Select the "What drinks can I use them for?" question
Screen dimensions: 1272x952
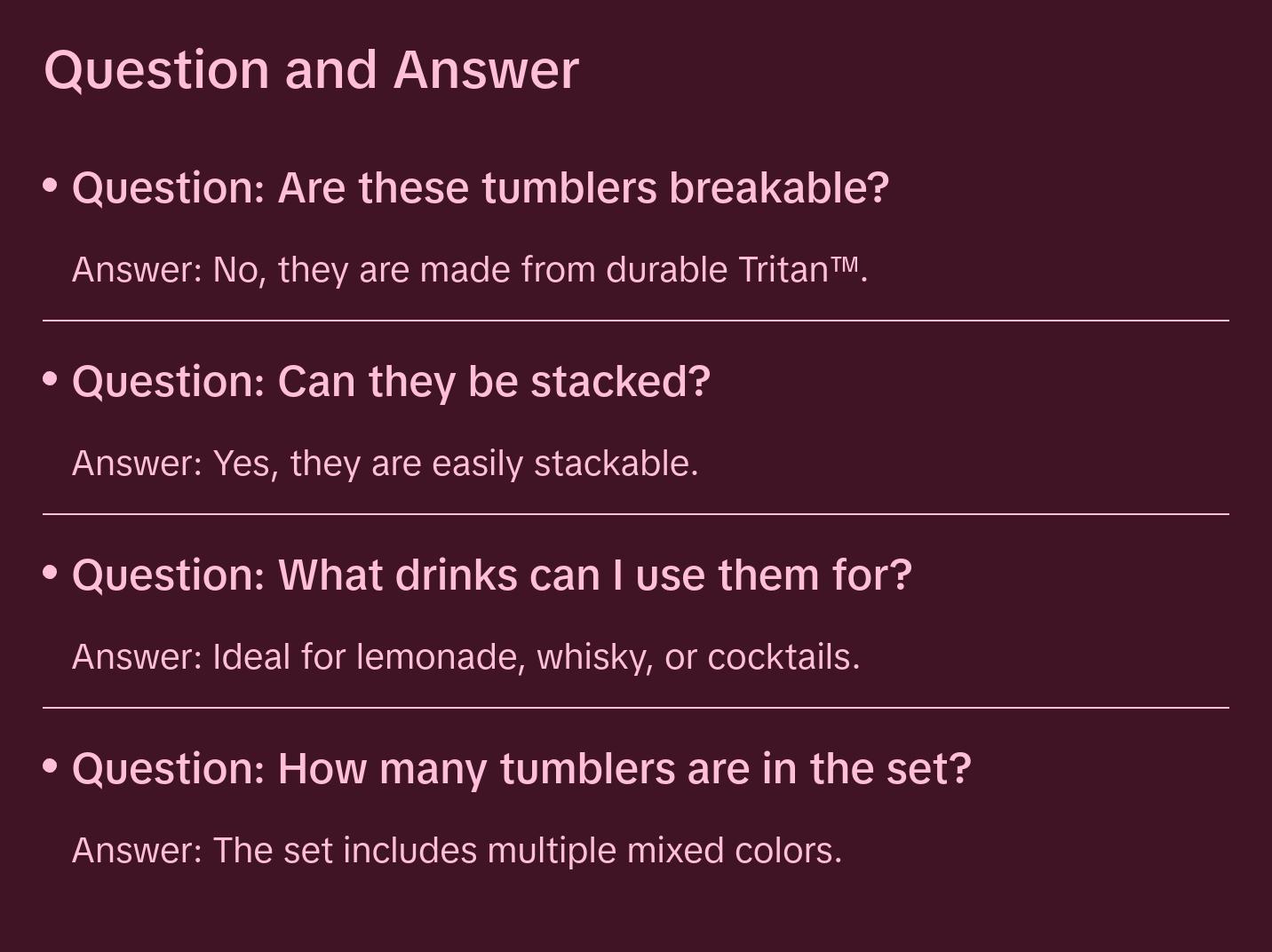point(491,575)
